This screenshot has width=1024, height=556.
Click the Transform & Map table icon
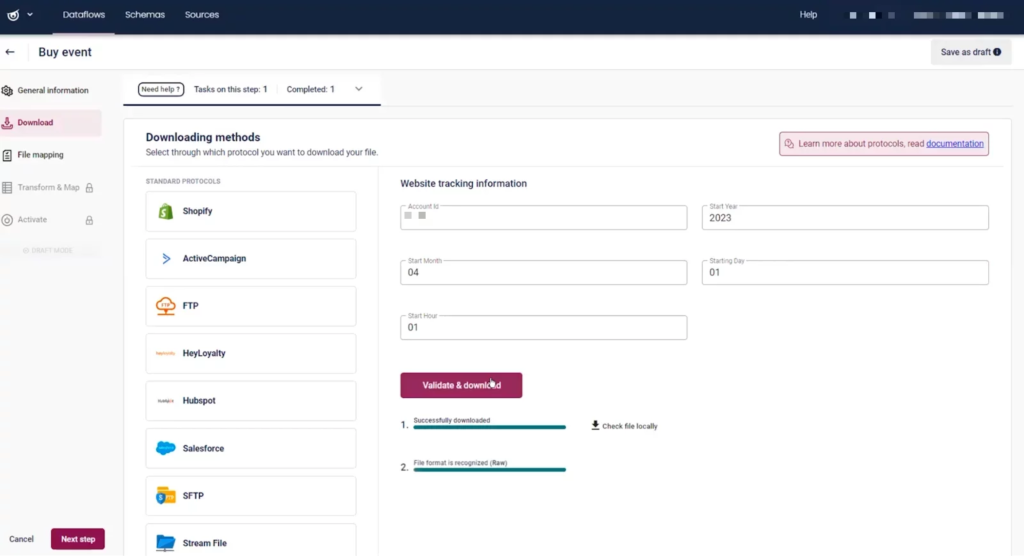point(7,188)
